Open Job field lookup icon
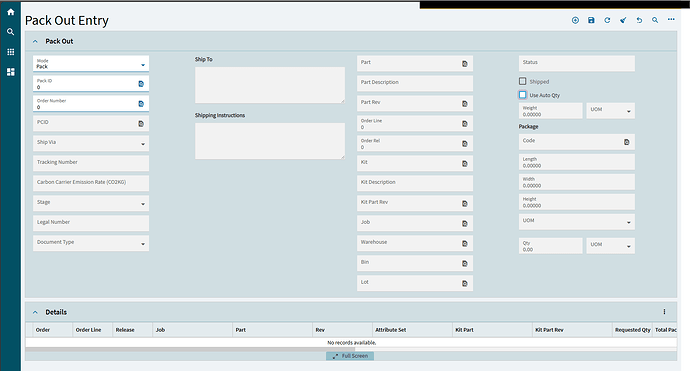This screenshot has height=371, width=690. pyautogui.click(x=465, y=224)
